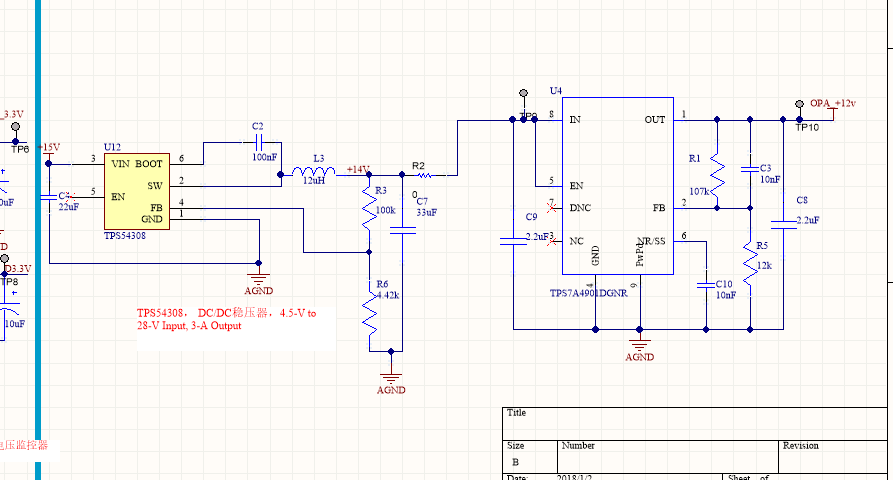
Task: Select the +14V net label
Action: tap(358, 169)
